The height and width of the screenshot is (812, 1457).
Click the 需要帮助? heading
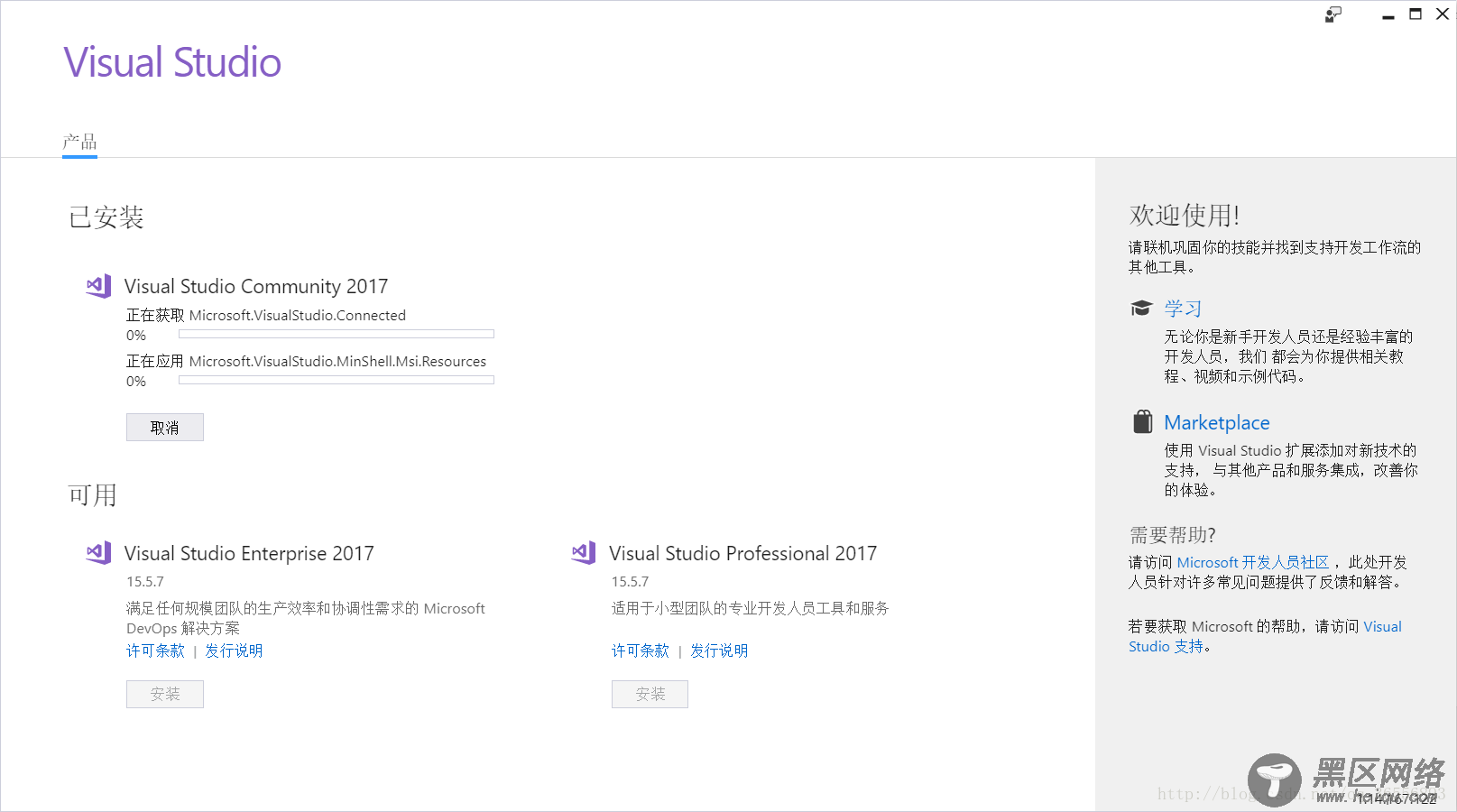[1173, 535]
